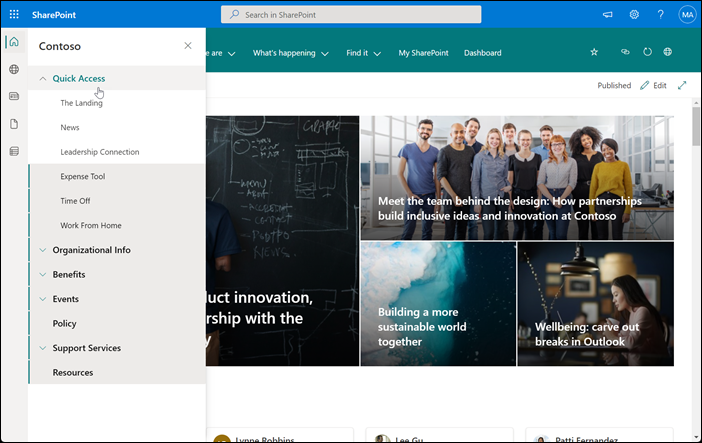Click the Edit page button
Screen dimensions: 702x443
point(653,85)
